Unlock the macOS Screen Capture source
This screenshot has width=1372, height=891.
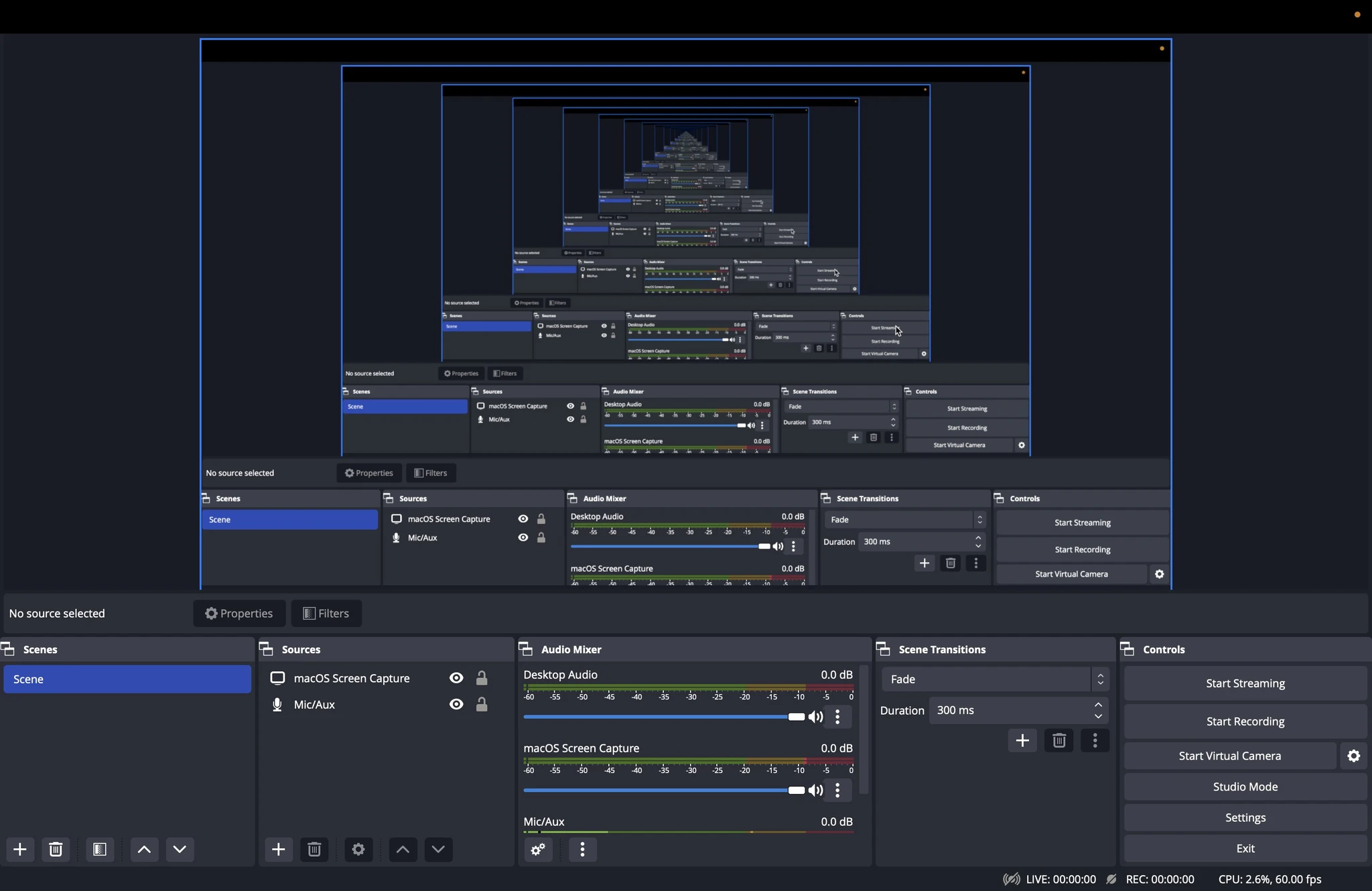(482, 679)
